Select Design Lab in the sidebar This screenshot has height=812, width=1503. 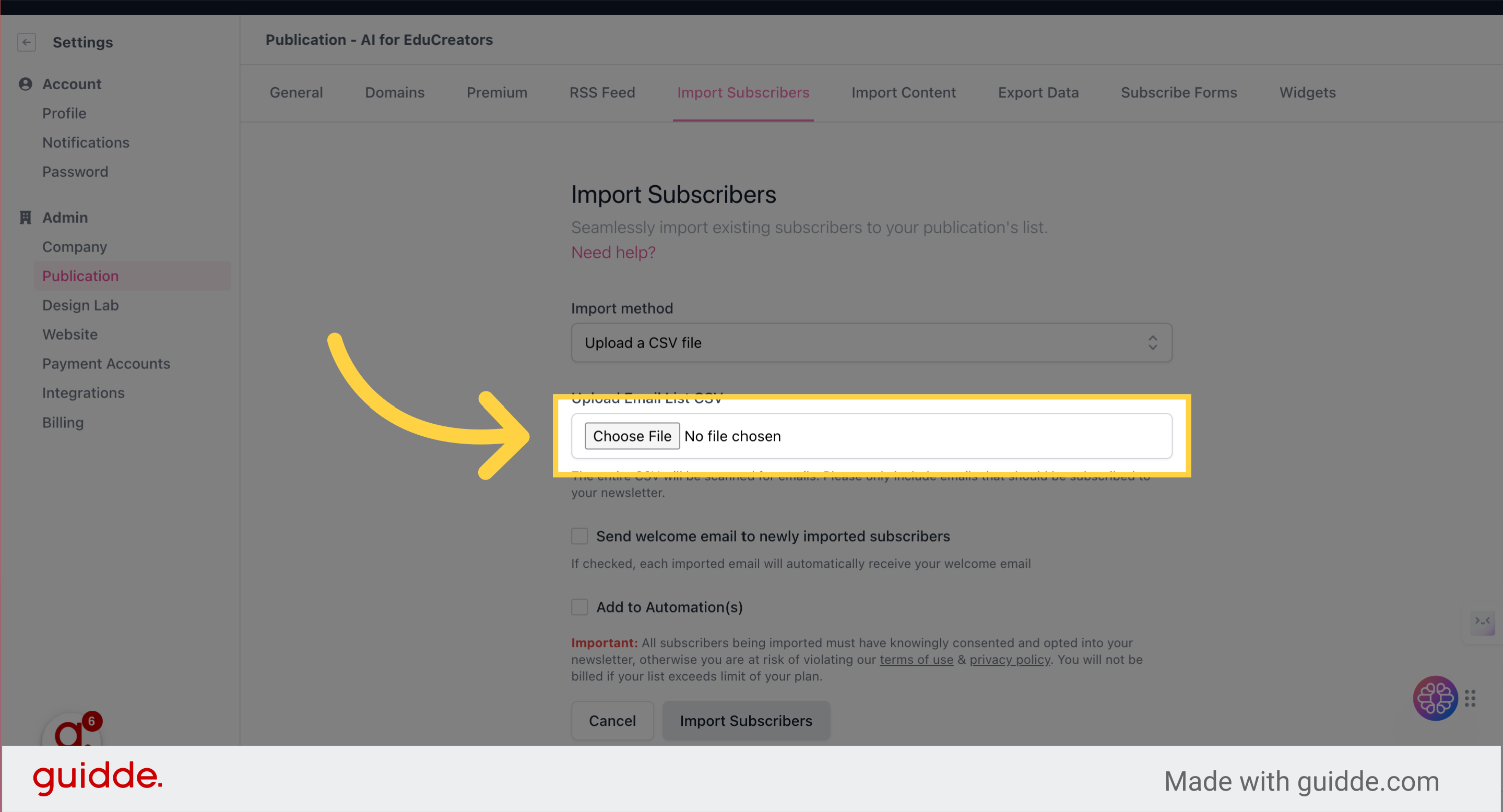(x=80, y=305)
